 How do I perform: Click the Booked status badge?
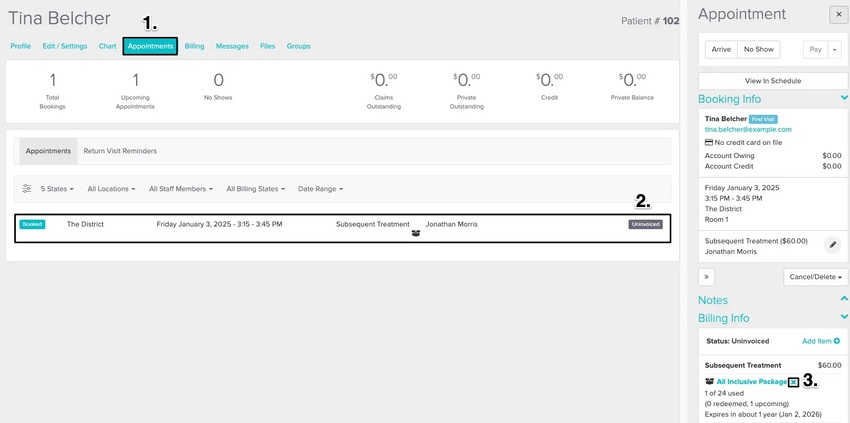(x=33, y=224)
